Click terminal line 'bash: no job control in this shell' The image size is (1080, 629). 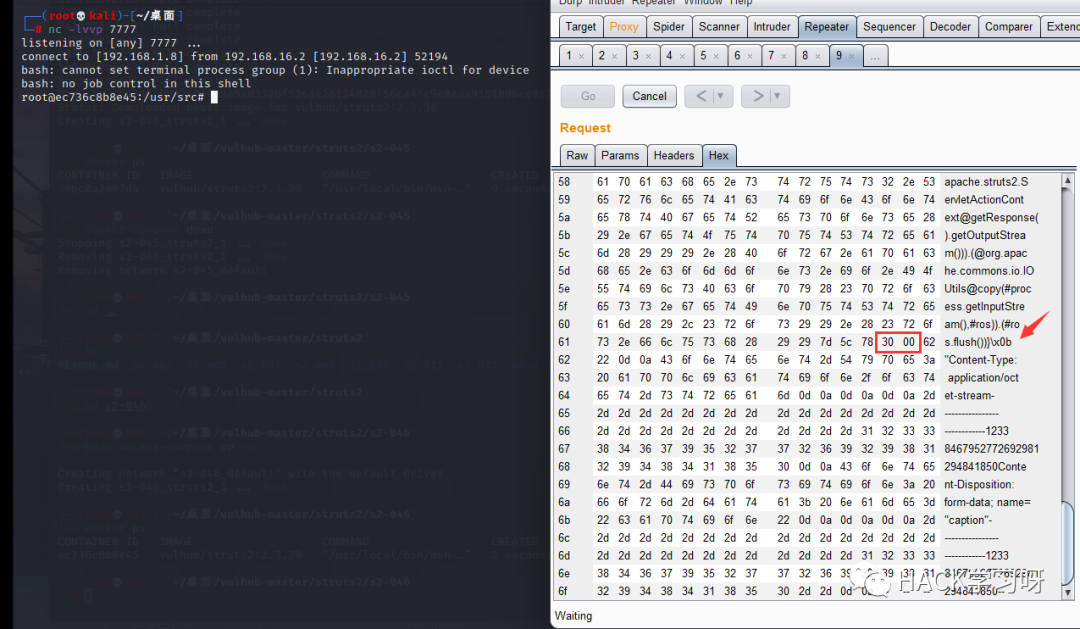[x=136, y=83]
